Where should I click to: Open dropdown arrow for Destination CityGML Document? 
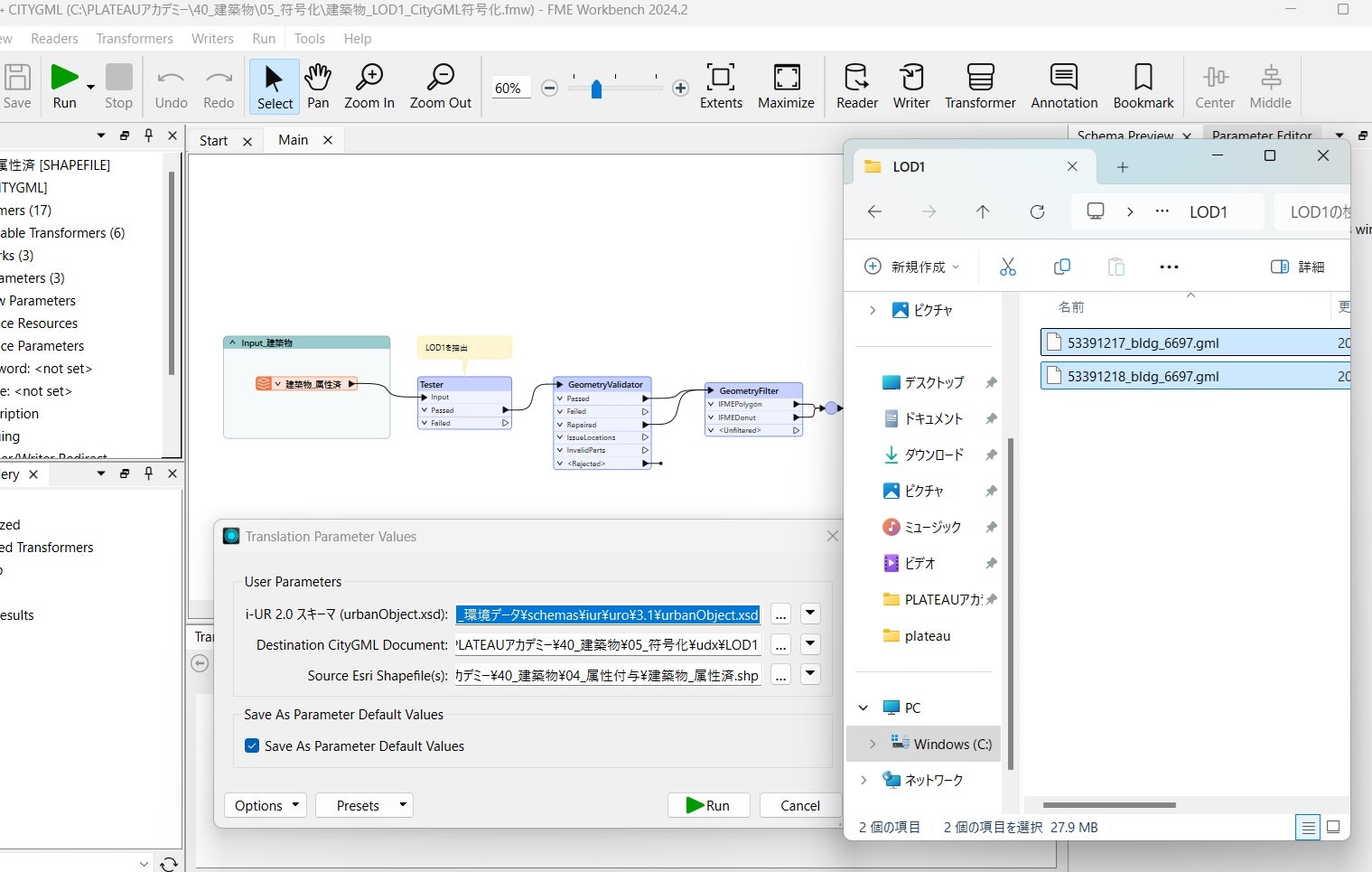tap(810, 645)
